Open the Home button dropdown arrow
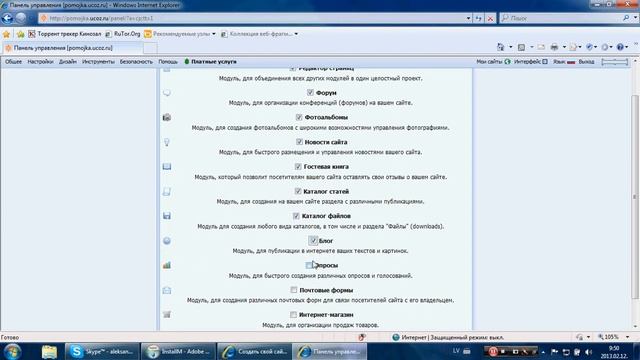Image resolution: width=640 pixels, height=360 pixels. tap(510, 47)
